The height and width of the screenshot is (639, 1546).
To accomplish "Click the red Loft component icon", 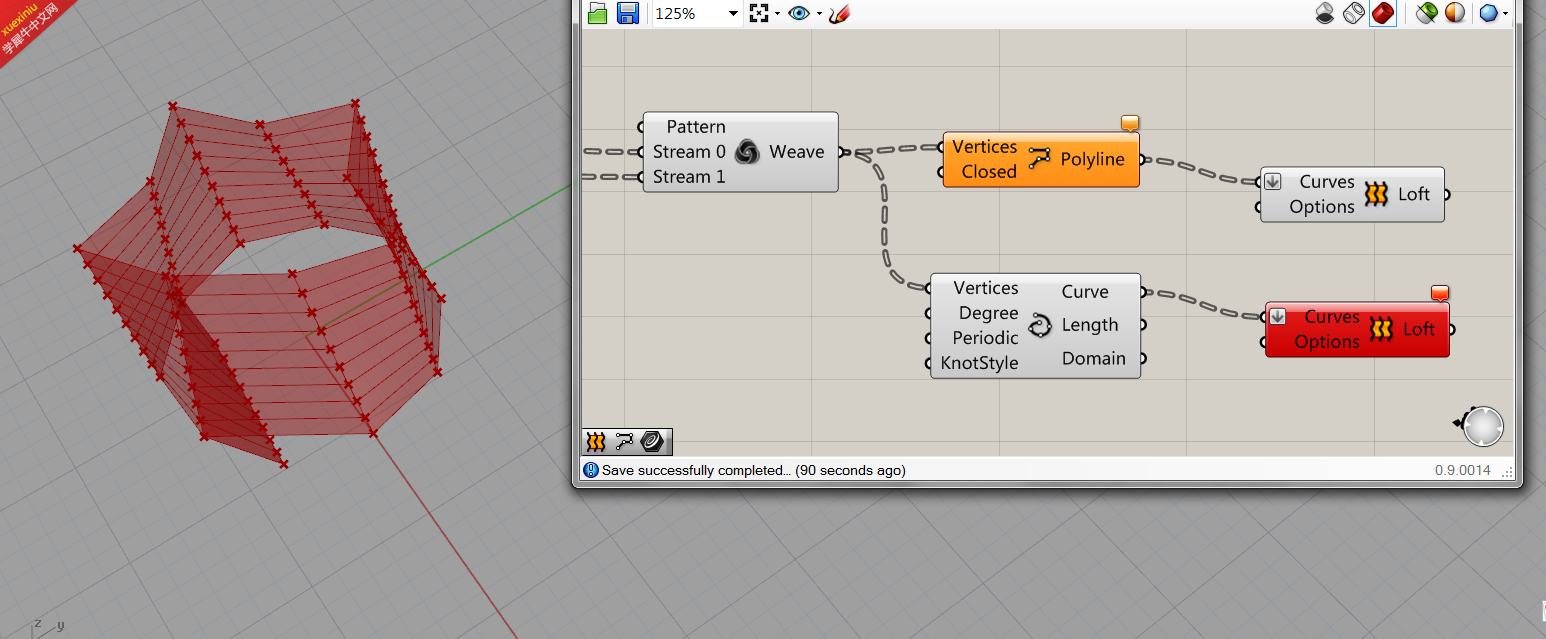I will 1381,329.
